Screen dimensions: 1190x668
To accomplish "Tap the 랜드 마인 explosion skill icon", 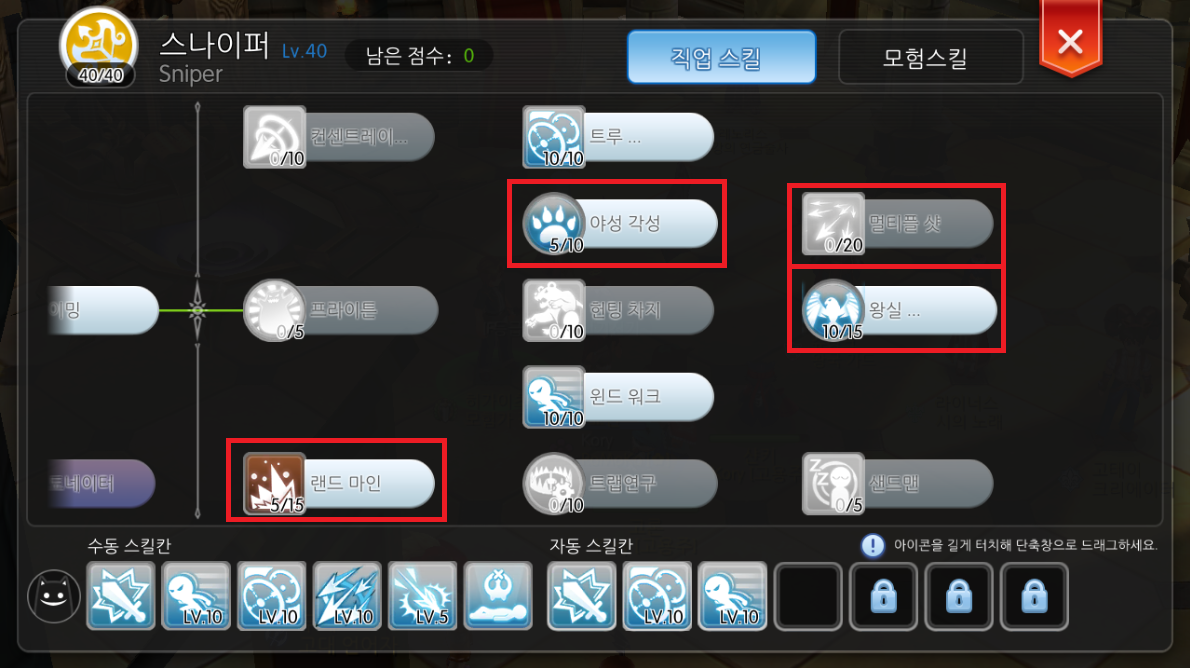I will [x=274, y=484].
